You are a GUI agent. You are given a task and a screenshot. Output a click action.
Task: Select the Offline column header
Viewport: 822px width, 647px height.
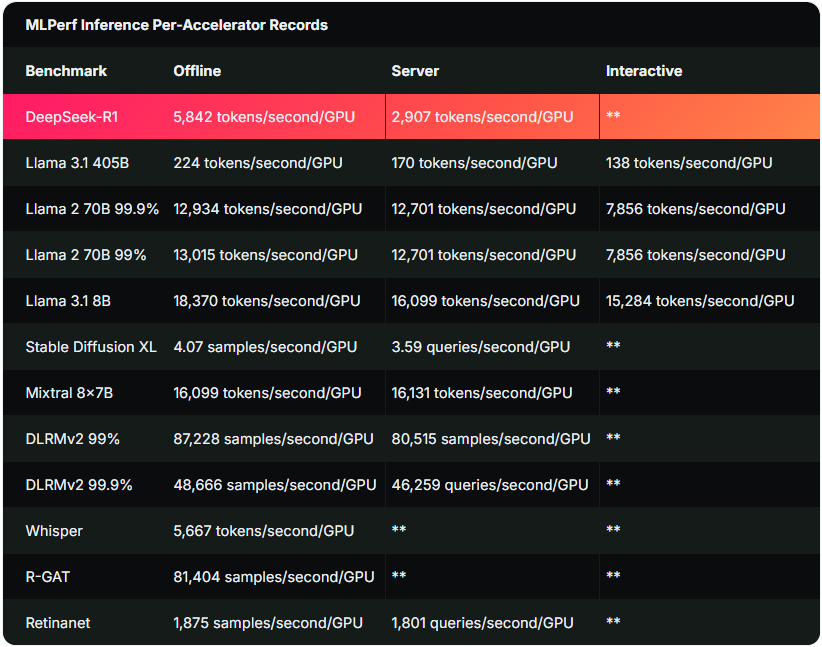click(x=197, y=71)
